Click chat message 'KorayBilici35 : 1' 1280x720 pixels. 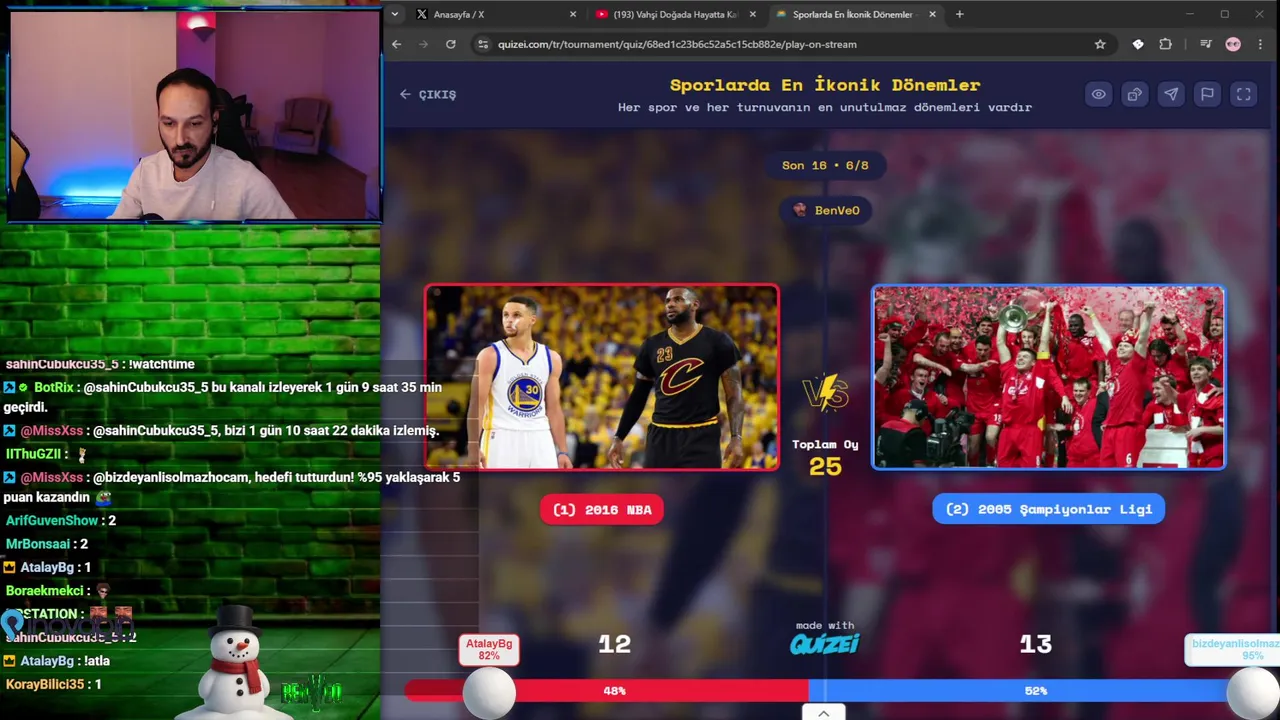tap(53, 684)
